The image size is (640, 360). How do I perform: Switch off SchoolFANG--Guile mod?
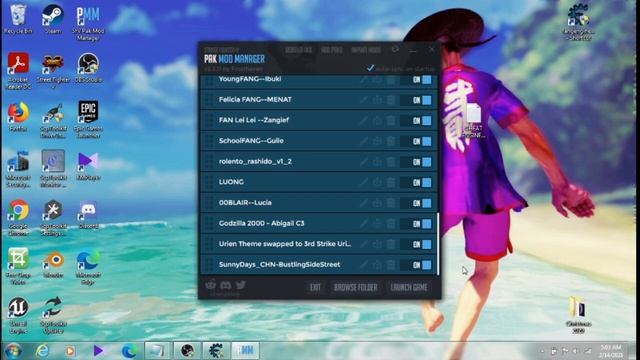421,141
